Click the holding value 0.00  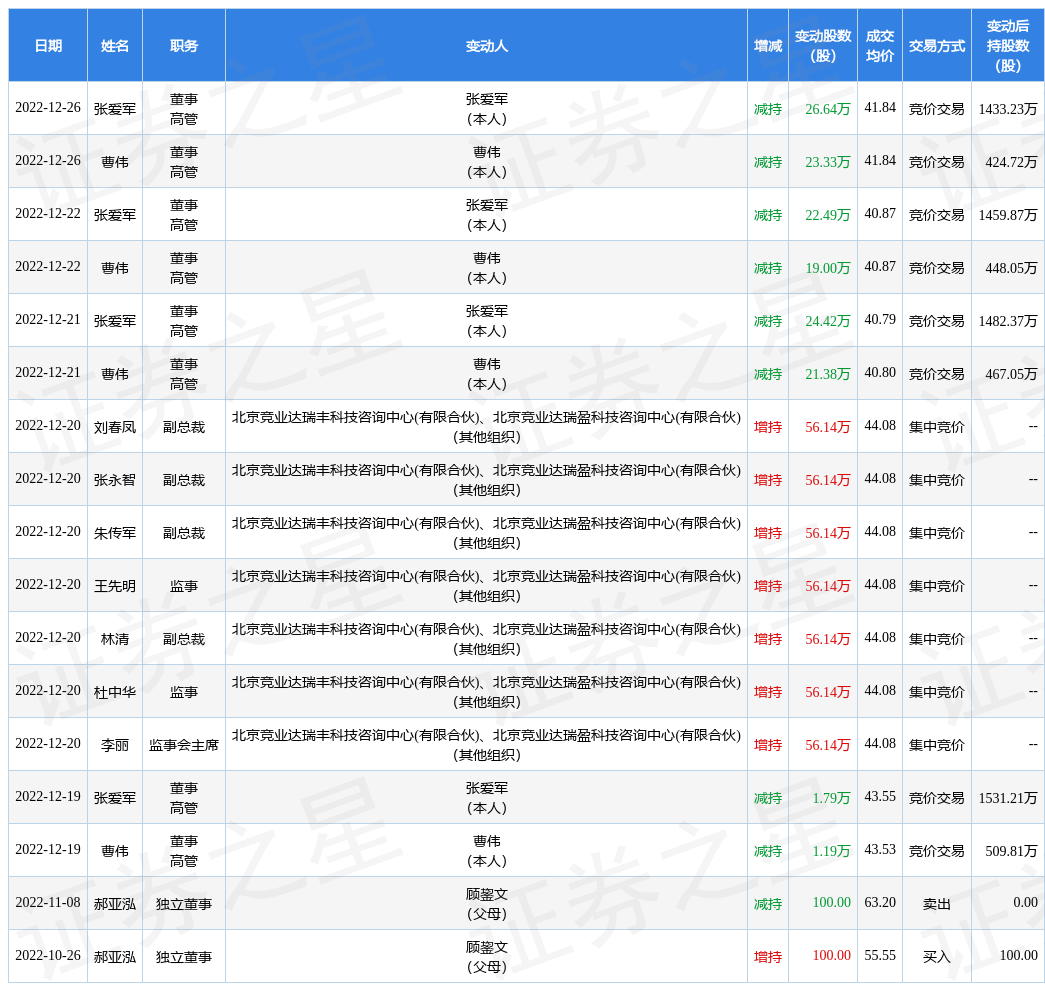[1025, 902]
